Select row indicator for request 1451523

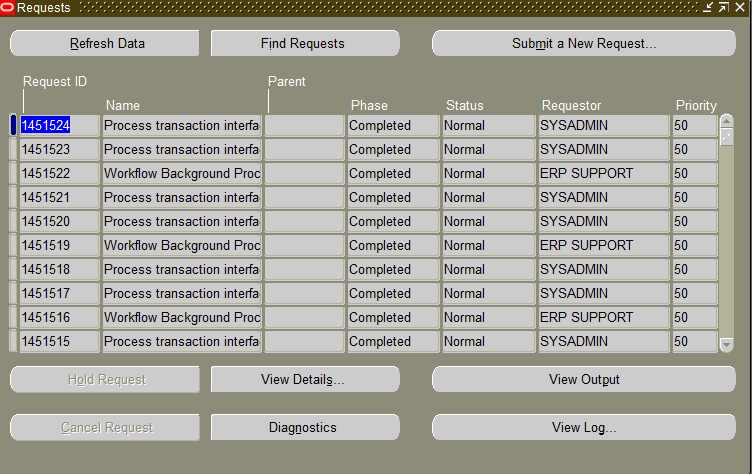coord(13,150)
